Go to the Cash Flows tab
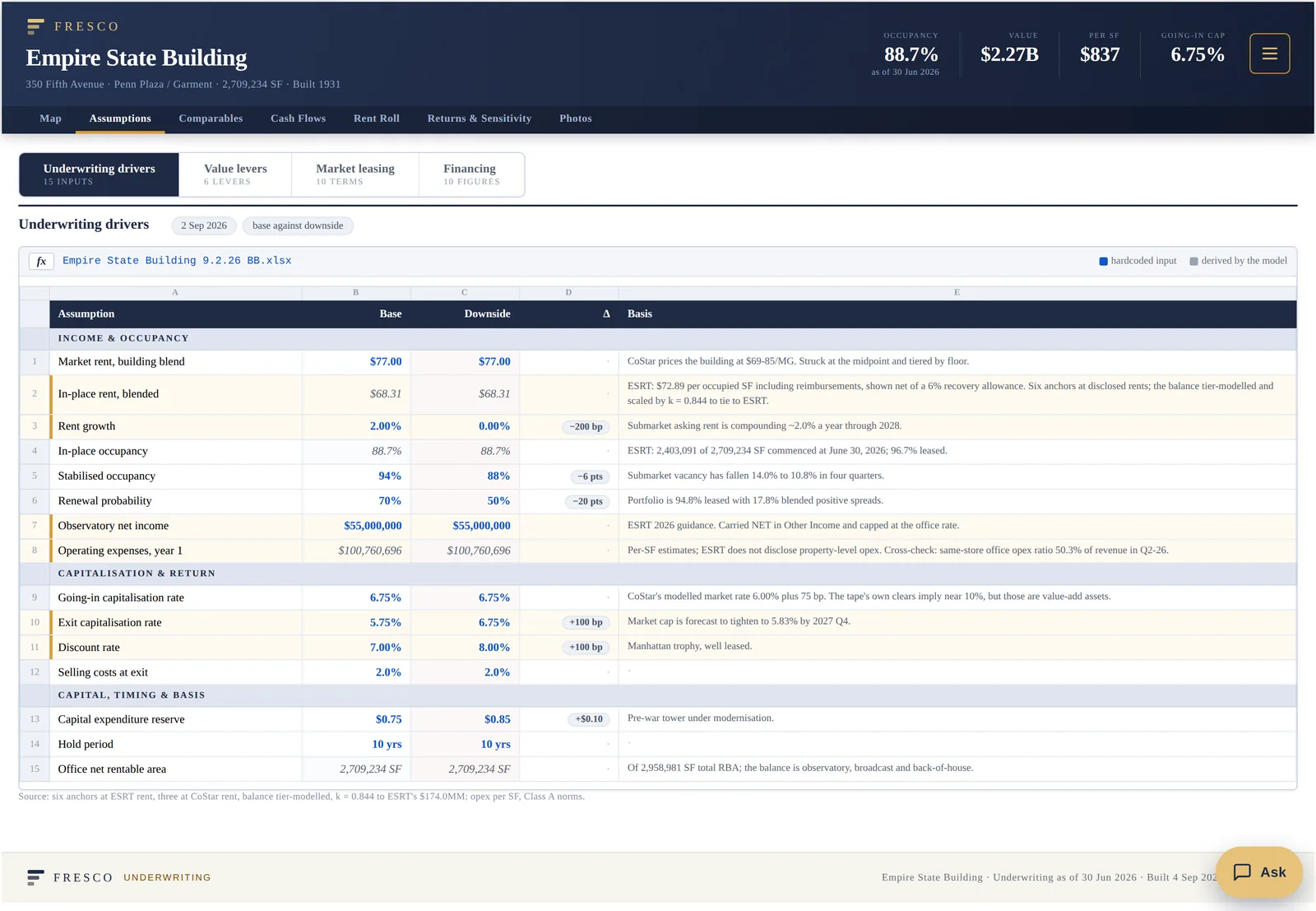Screen dimensions: 1316x911 pyautogui.click(x=298, y=119)
